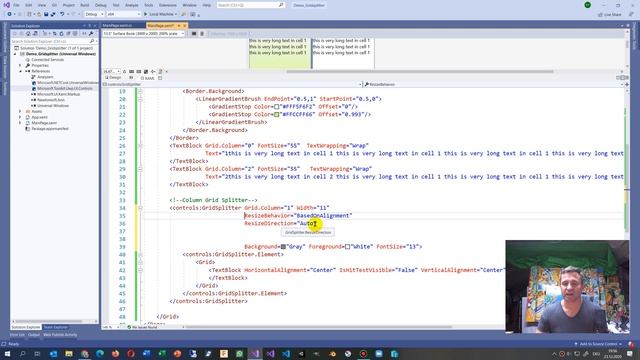The height and width of the screenshot is (360, 640).
Task: Expand the Assets folder
Action: coord(20,111)
